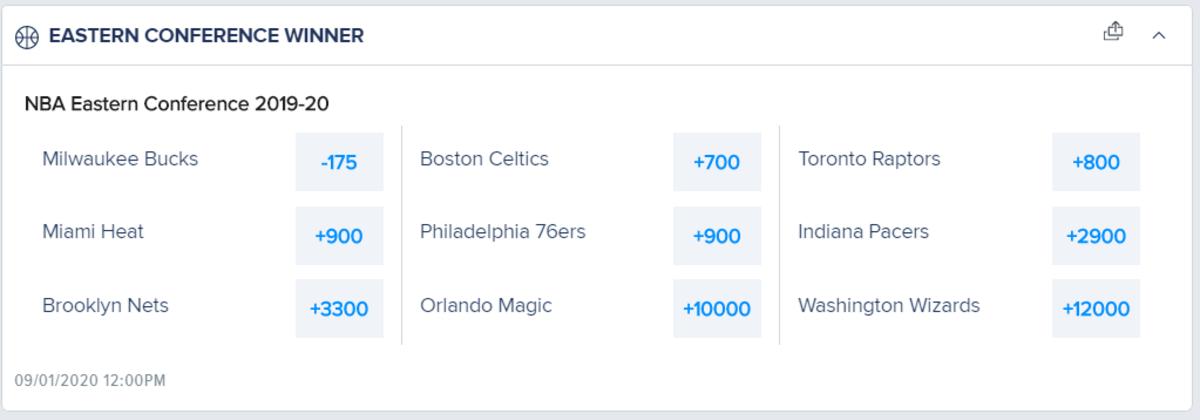Select Indiana Pacers +2900 odds
This screenshot has height=420, width=1200.
1095,236
